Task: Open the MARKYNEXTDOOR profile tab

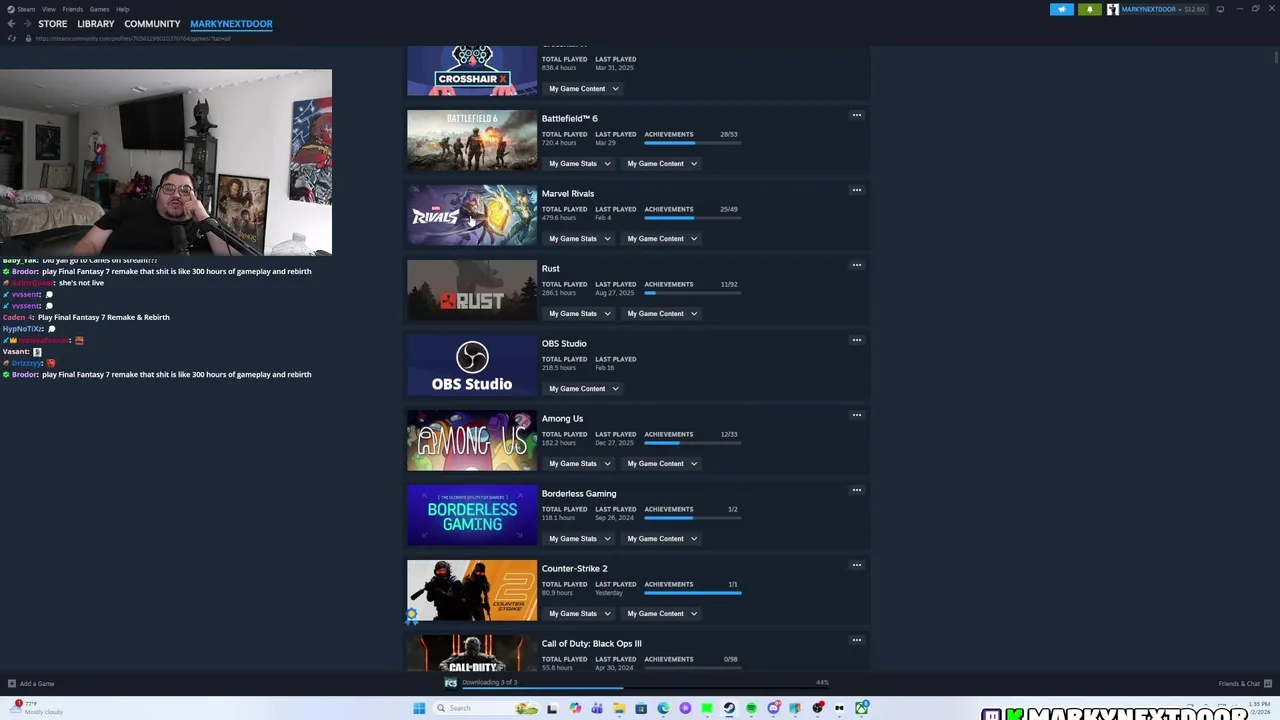Action: point(231,24)
